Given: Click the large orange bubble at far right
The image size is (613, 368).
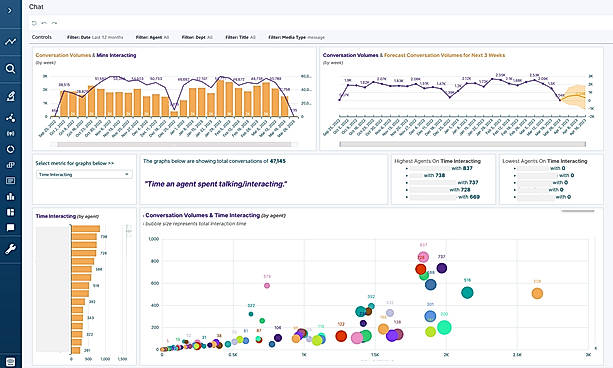Looking at the screenshot, I should click(537, 293).
